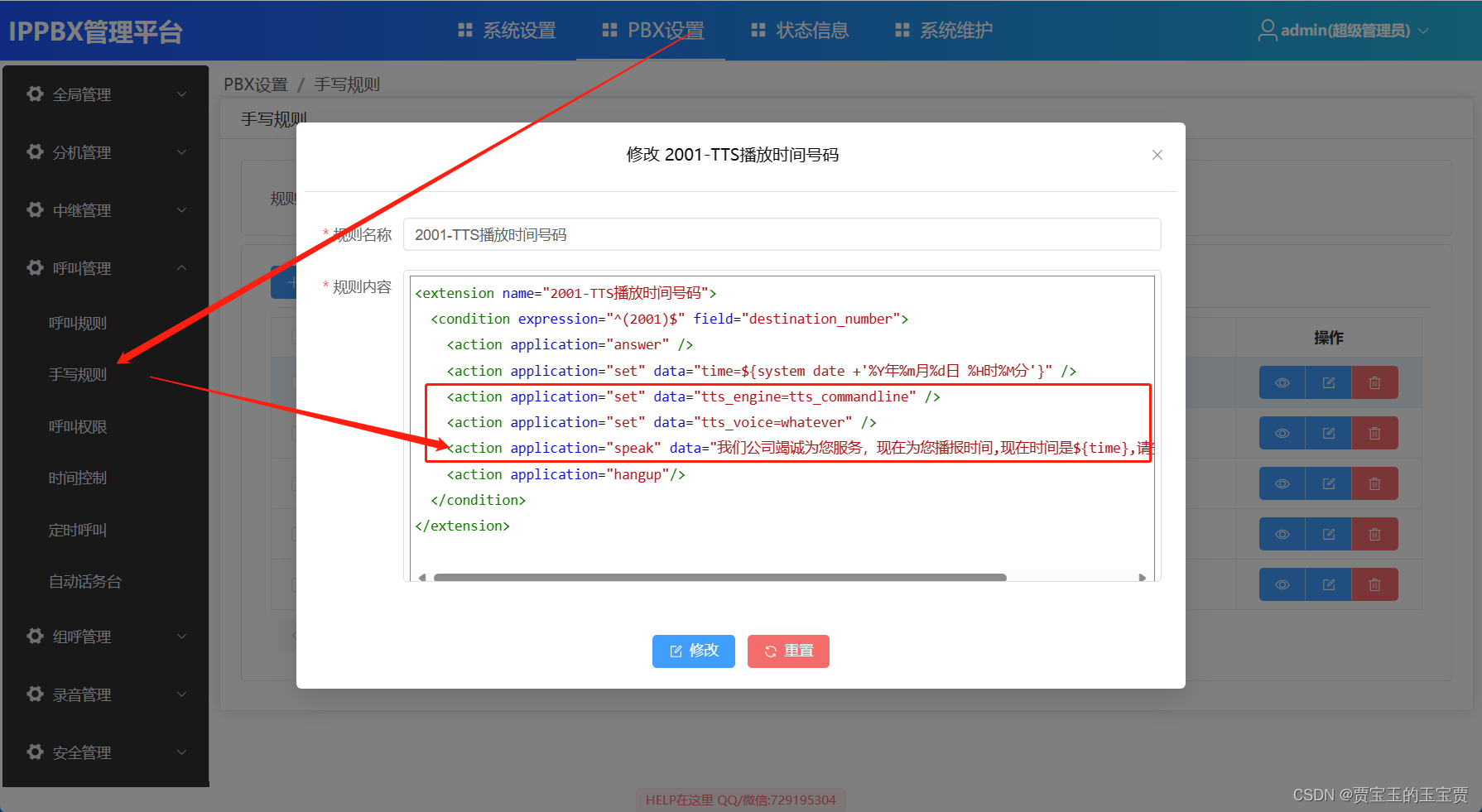Click the 中继管理 gear icon
The image size is (1482, 812).
click(x=35, y=209)
